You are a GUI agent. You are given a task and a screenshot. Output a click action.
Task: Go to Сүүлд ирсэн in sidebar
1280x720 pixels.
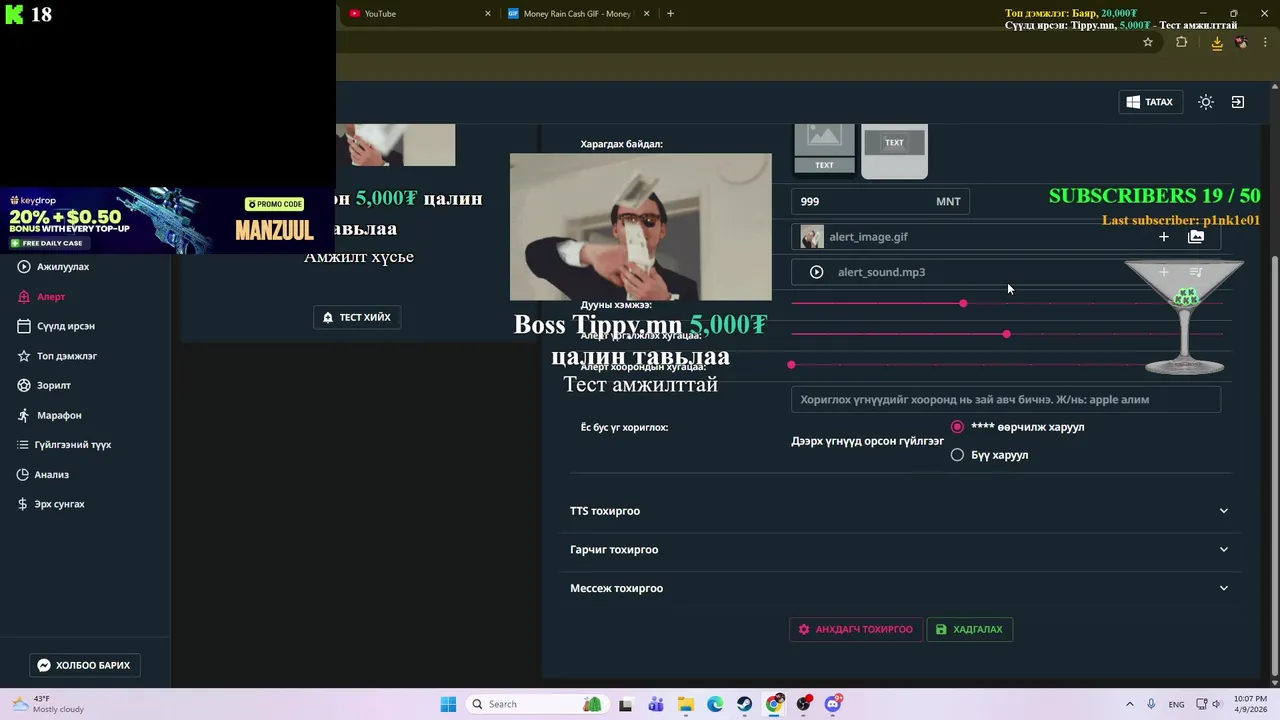point(57,326)
